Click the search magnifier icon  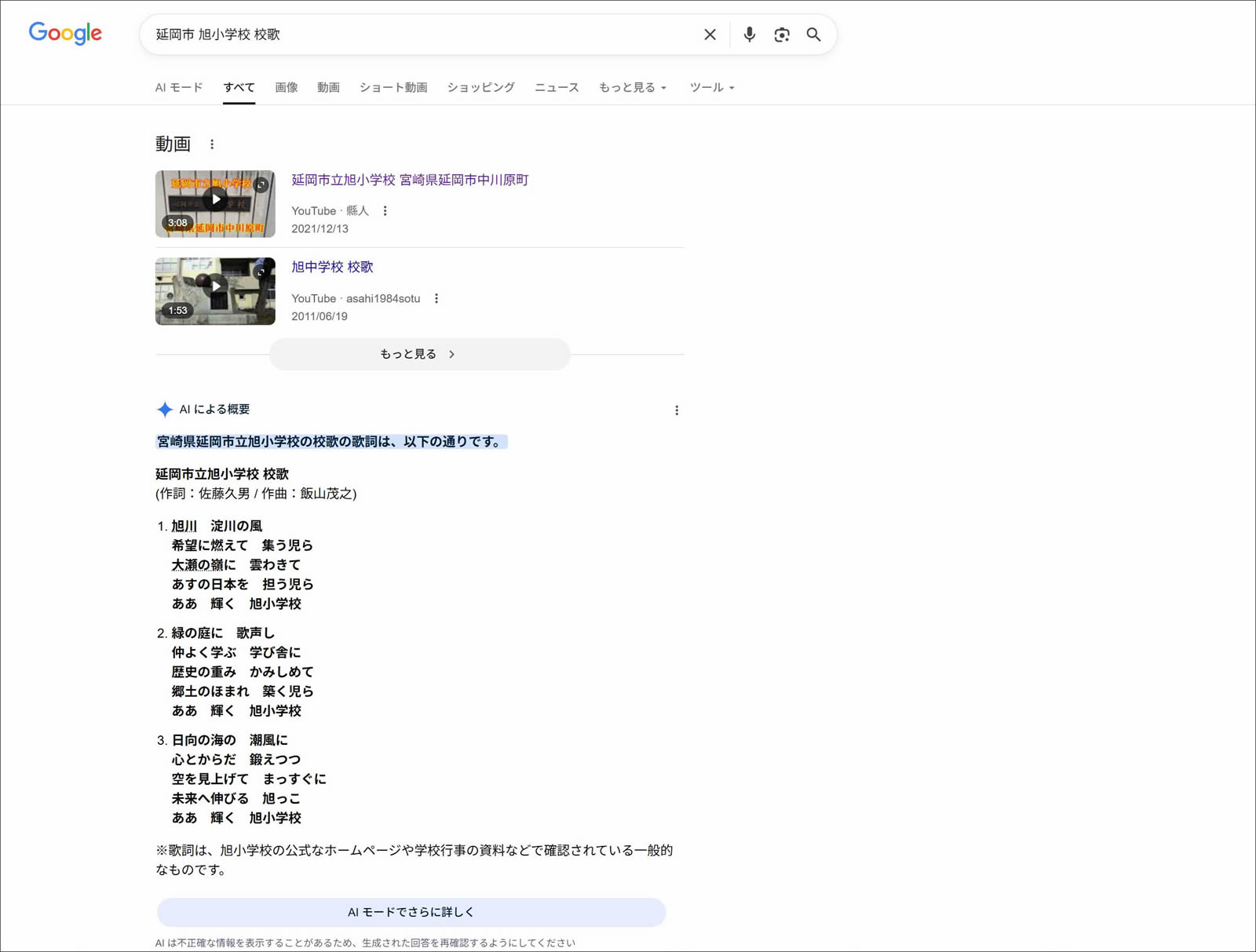point(813,35)
